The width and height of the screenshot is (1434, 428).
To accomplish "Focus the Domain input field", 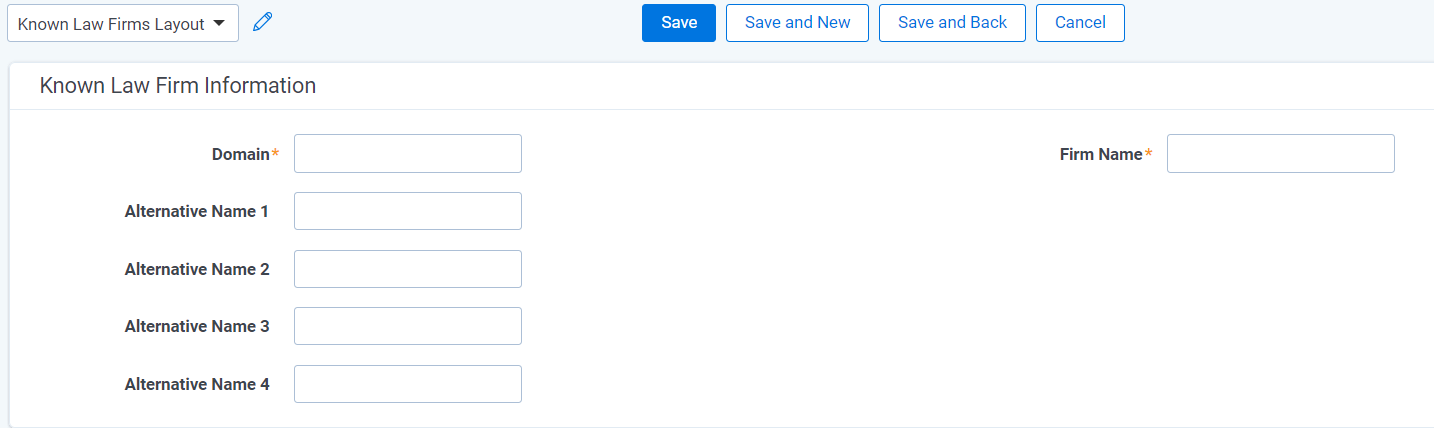I will pyautogui.click(x=408, y=154).
